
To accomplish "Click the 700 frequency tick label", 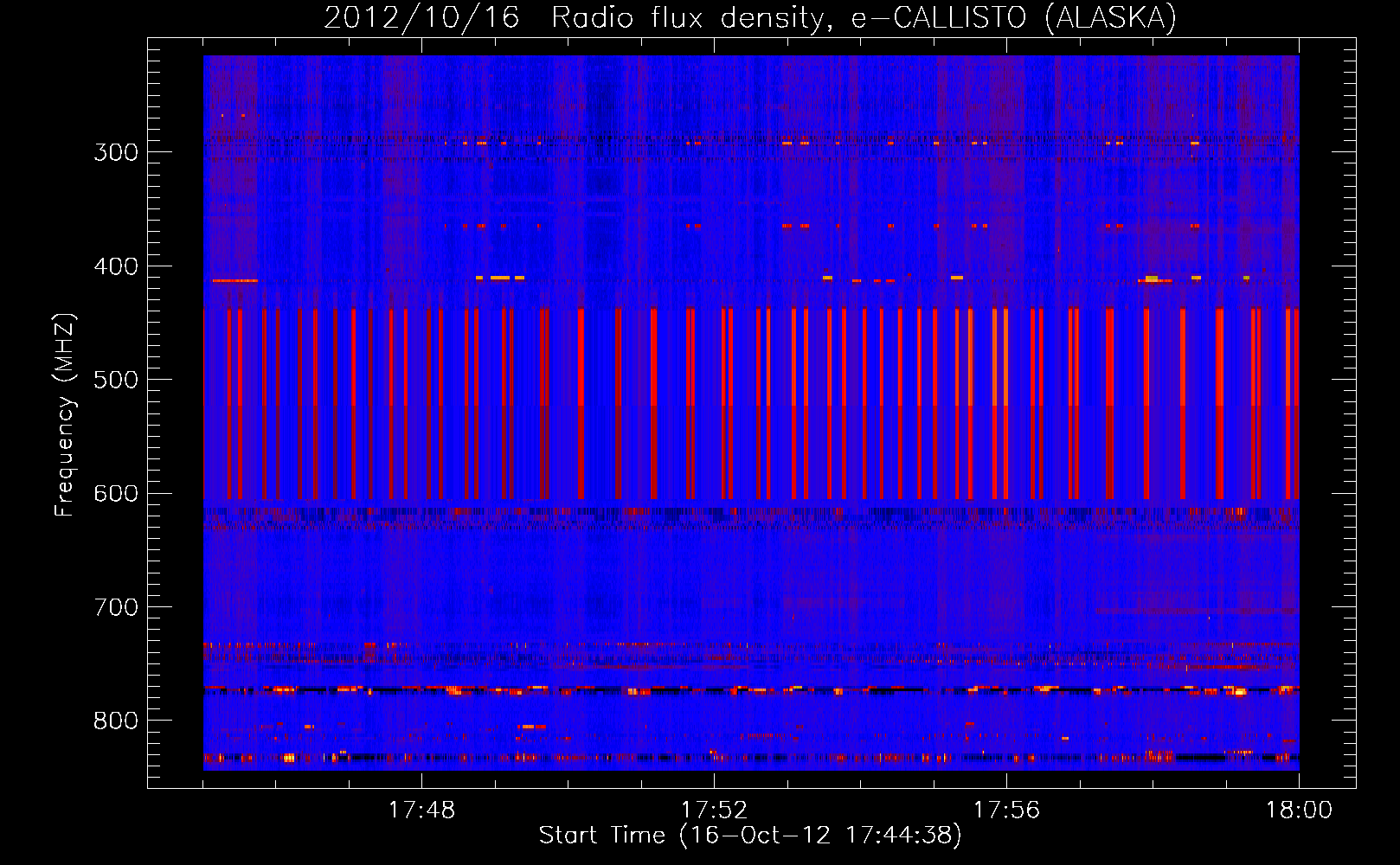I will point(116,607).
